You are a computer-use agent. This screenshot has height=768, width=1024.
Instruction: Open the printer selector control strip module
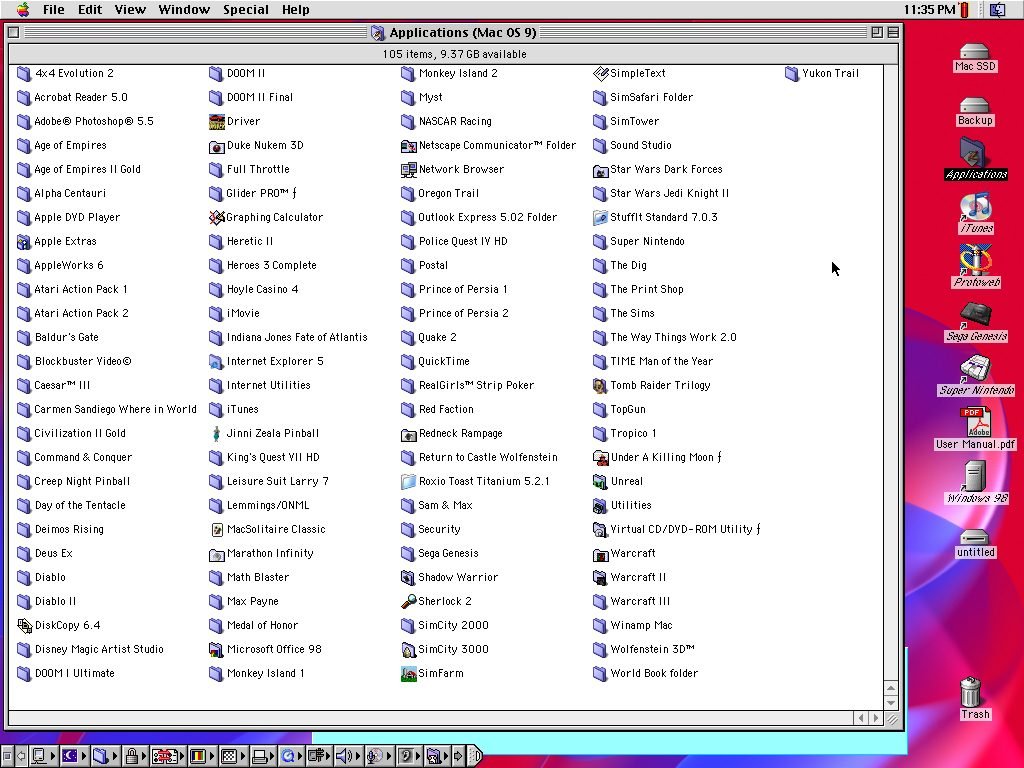click(263, 756)
